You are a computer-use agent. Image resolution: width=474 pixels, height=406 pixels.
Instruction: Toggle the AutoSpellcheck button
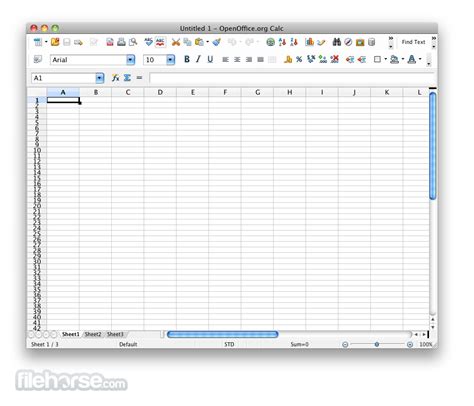(160, 42)
